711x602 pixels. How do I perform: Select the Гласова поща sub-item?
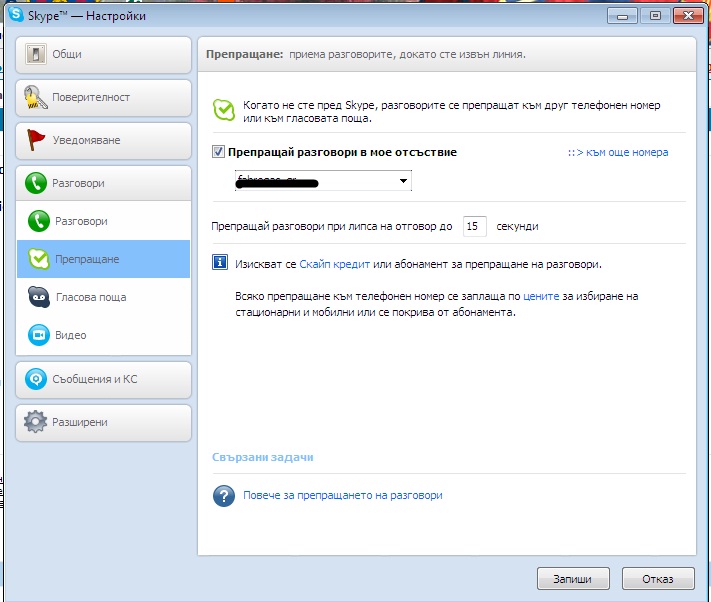point(103,297)
